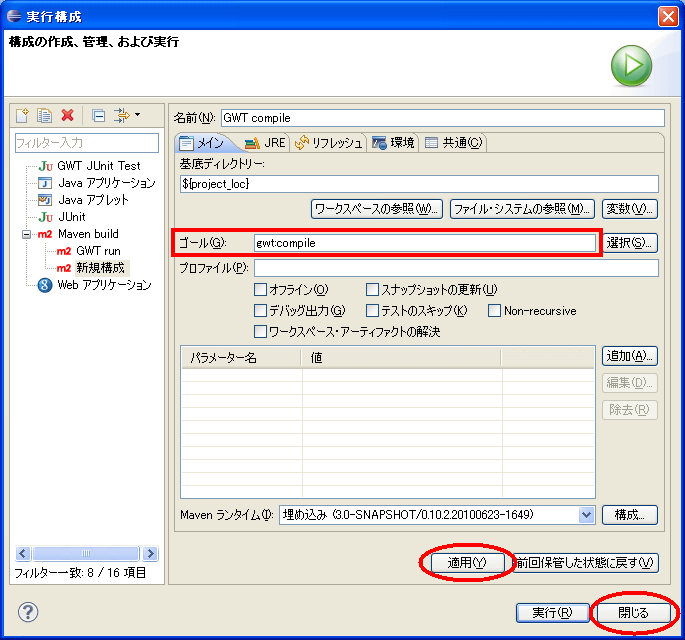
Task: Select Java アプリケーション tree item
Action: point(107,183)
